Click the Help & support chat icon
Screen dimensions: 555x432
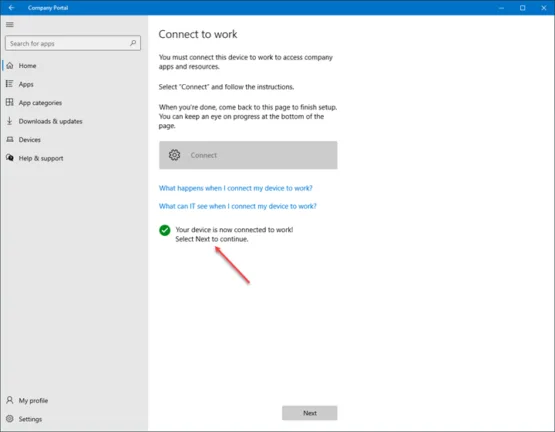(x=10, y=158)
